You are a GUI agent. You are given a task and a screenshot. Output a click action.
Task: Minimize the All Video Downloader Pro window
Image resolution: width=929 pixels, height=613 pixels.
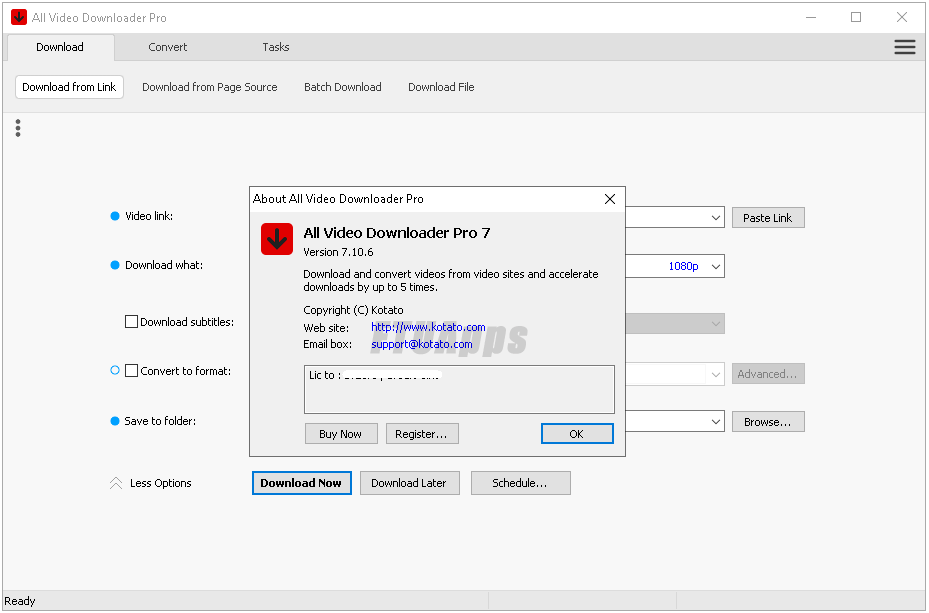tap(811, 17)
